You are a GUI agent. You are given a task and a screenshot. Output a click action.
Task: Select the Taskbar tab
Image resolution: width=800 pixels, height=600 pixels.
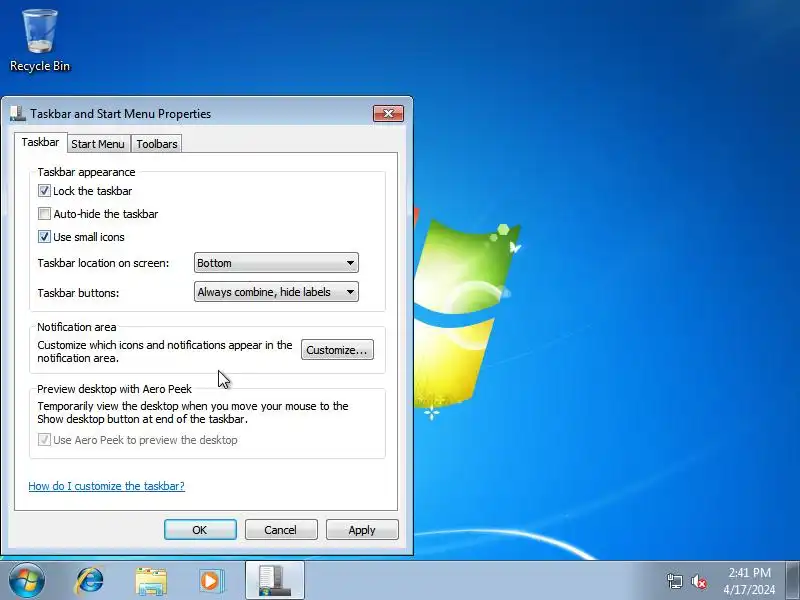coord(40,142)
